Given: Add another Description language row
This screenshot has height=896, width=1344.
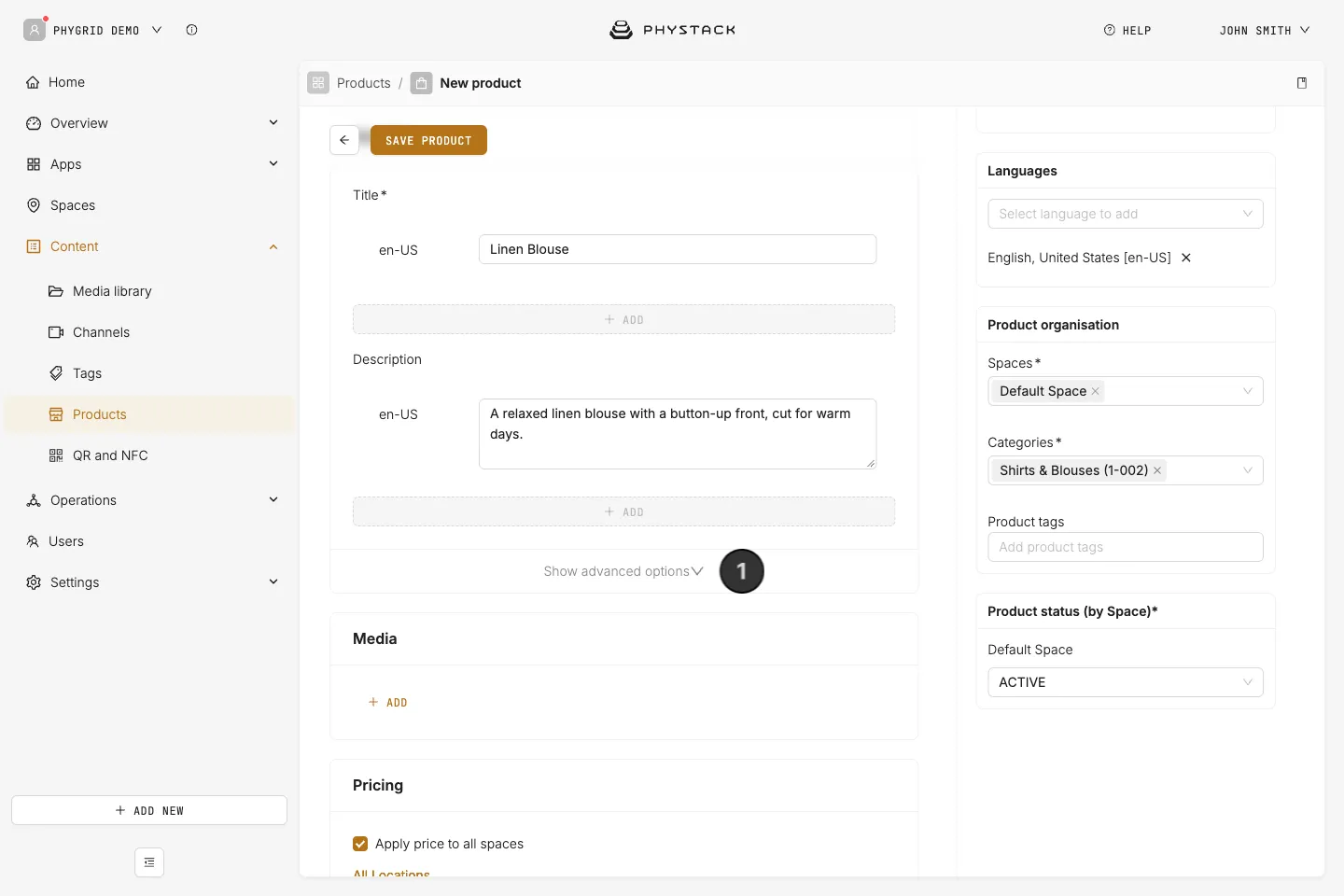Looking at the screenshot, I should (x=623, y=511).
